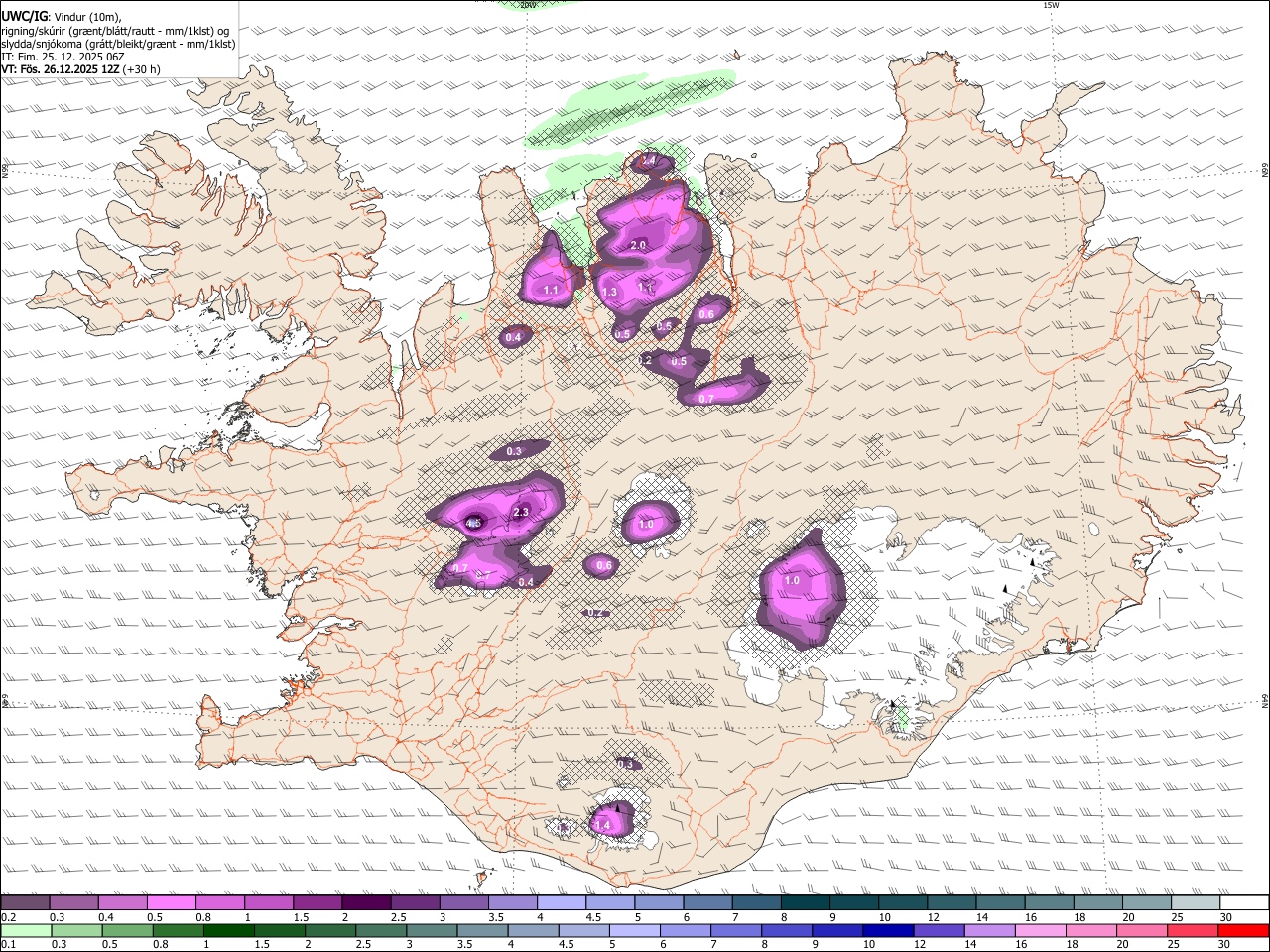Select the dark teal 8 swatch, top legend
Image resolution: width=1270 pixels, height=952 pixels.
click(x=805, y=903)
